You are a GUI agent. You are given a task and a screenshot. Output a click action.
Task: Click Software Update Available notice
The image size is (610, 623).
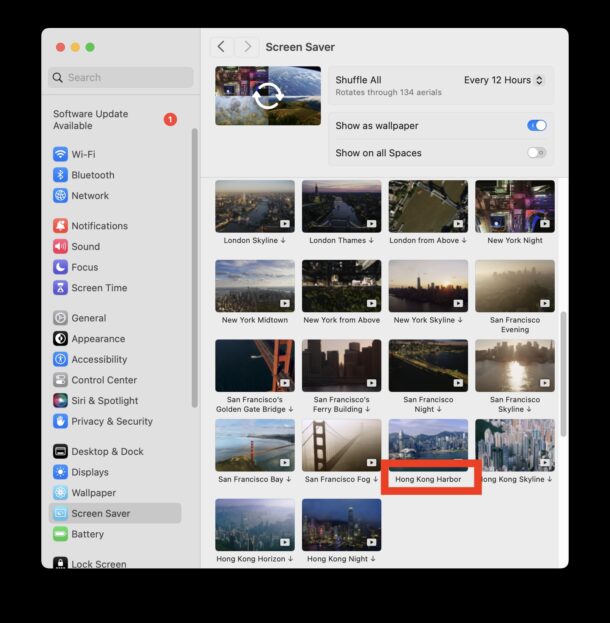pyautogui.click(x=91, y=120)
